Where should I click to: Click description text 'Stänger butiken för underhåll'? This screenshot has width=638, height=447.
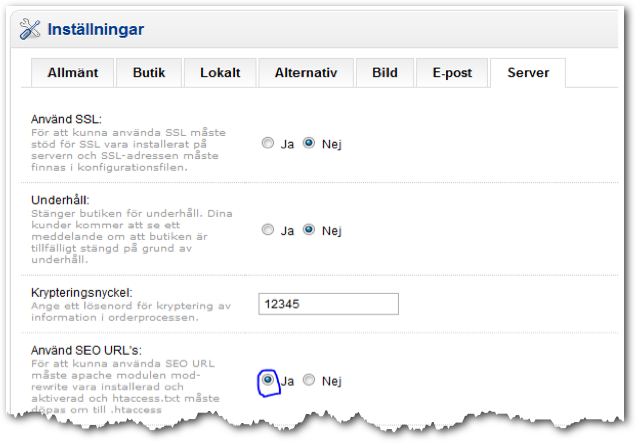tap(132, 236)
